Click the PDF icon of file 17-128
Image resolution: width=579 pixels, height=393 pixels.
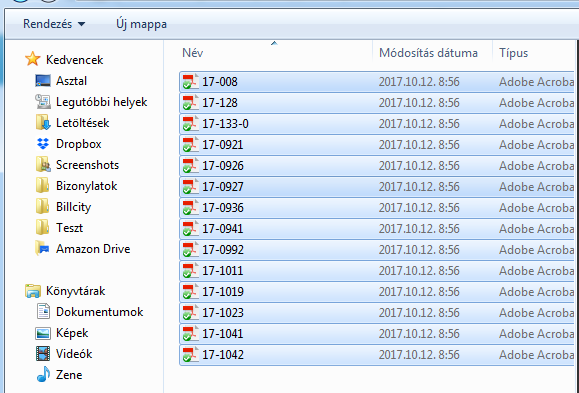(x=191, y=103)
